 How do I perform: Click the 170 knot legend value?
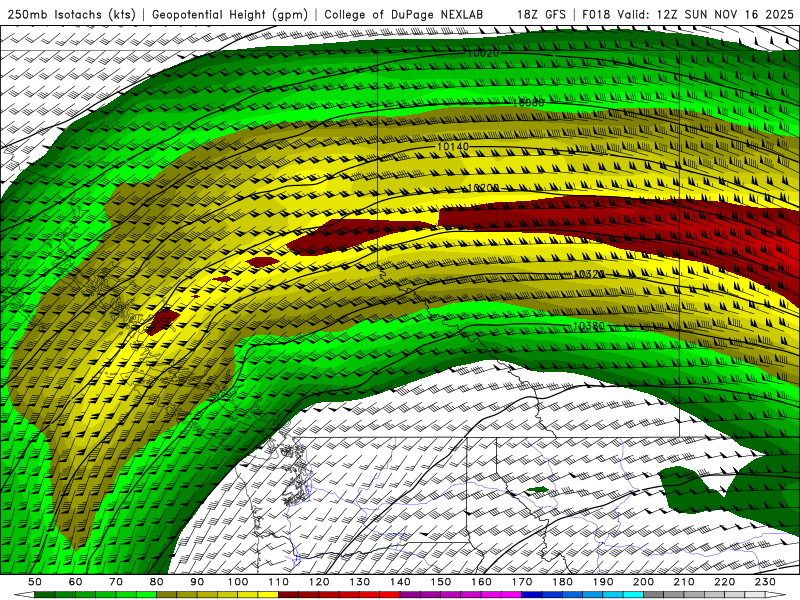pos(522,582)
